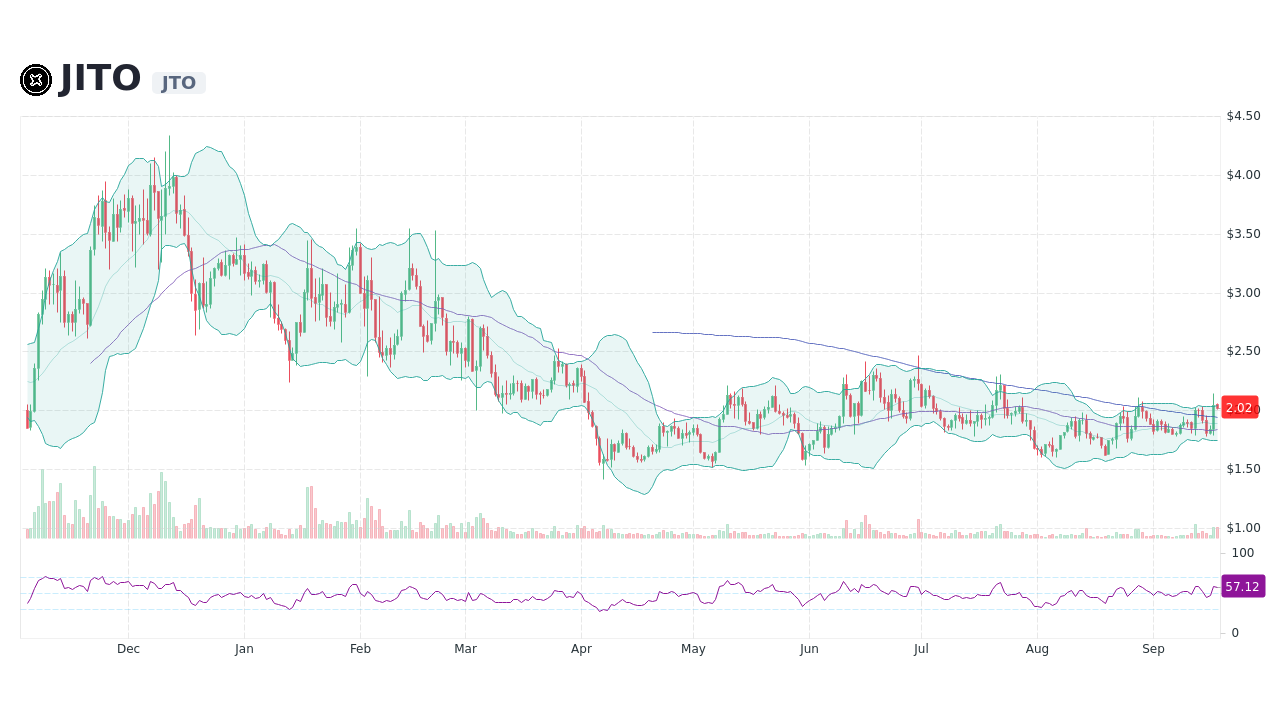Viewport: 1280px width, 720px height.
Task: Click the Dec month label on timeline
Action: [x=128, y=648]
